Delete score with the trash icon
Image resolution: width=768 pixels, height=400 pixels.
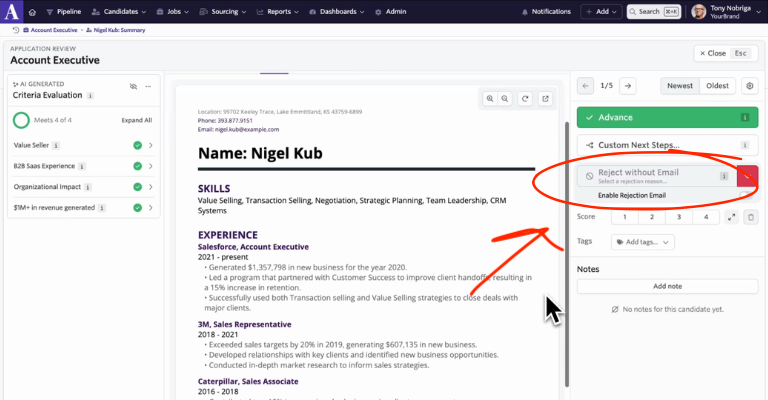point(750,217)
